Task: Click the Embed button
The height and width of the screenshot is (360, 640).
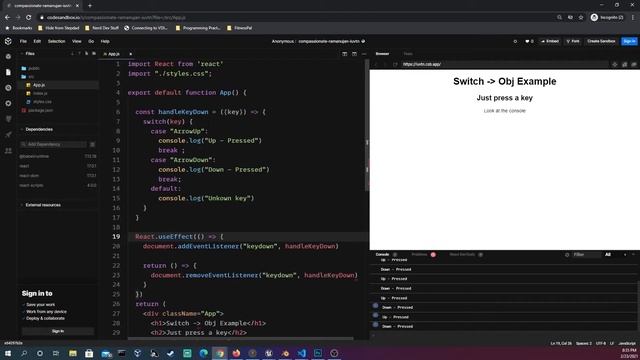Action: 550,41
